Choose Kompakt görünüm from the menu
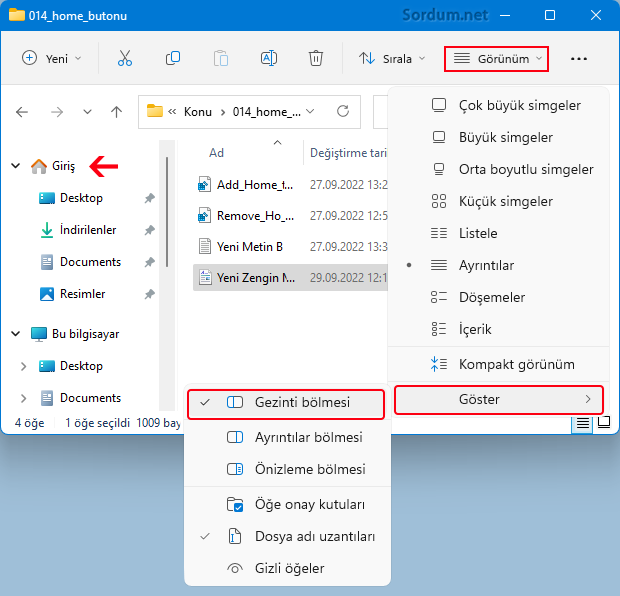Viewport: 620px width, 596px height. pyautogui.click(x=516, y=364)
